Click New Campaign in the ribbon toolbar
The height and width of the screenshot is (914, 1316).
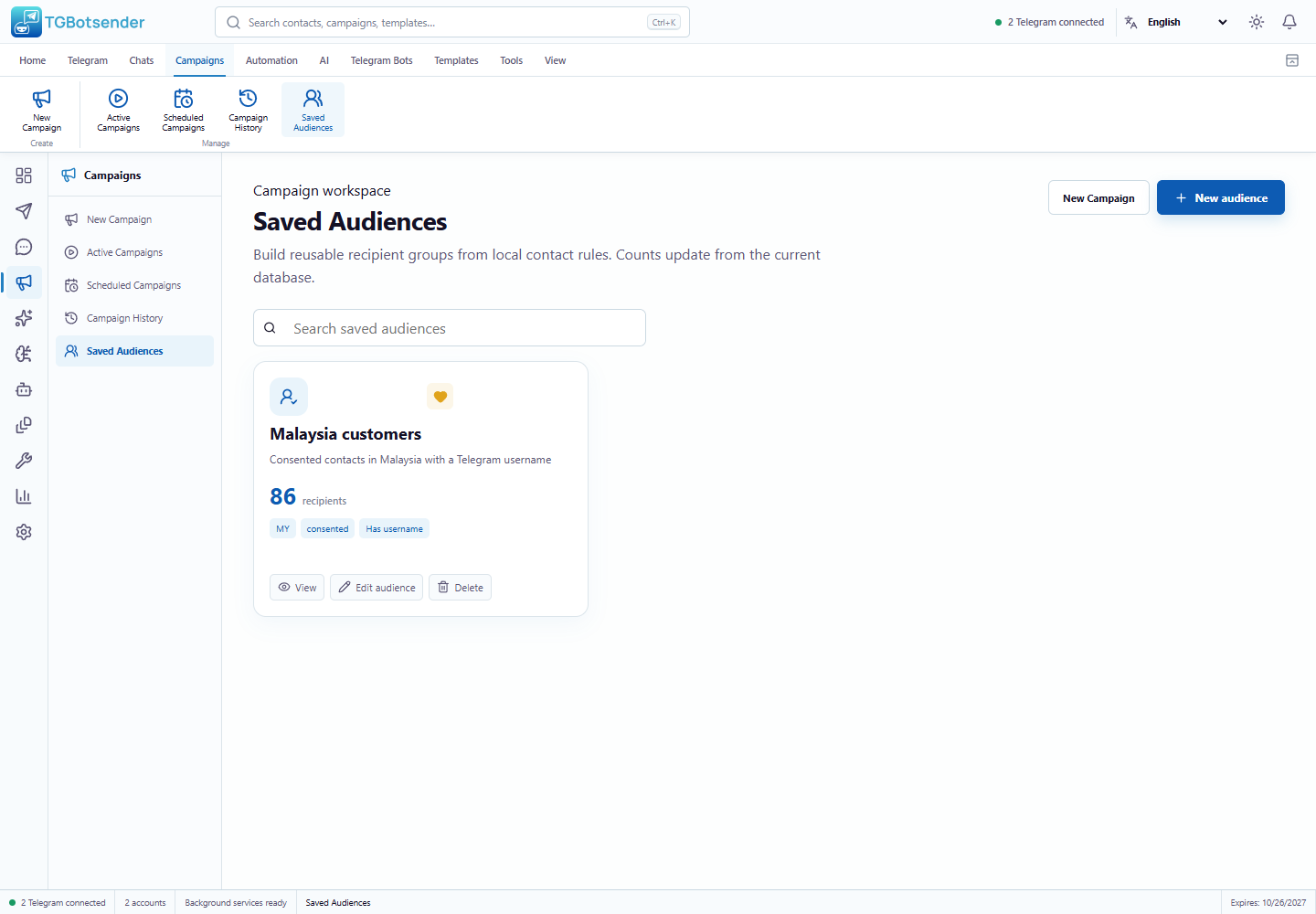click(x=42, y=111)
